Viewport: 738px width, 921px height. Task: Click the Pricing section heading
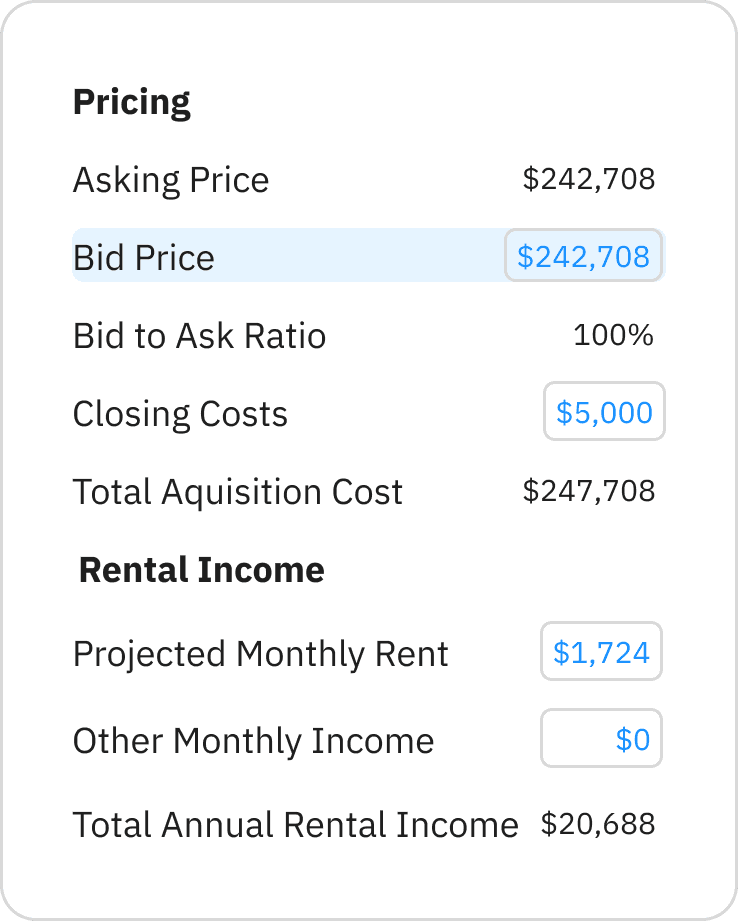click(131, 102)
